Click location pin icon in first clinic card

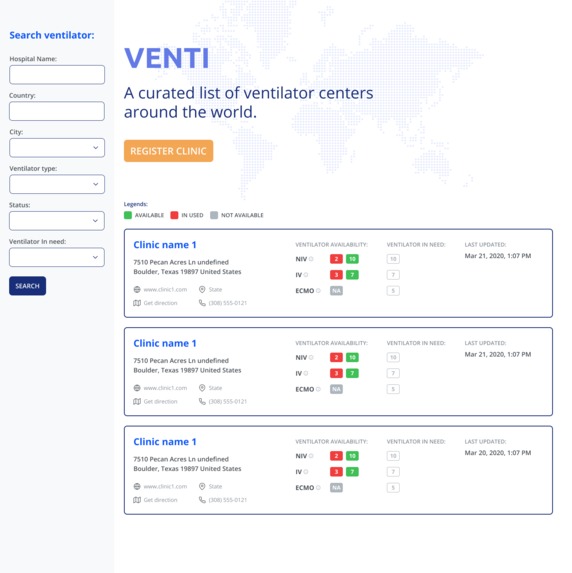202,289
